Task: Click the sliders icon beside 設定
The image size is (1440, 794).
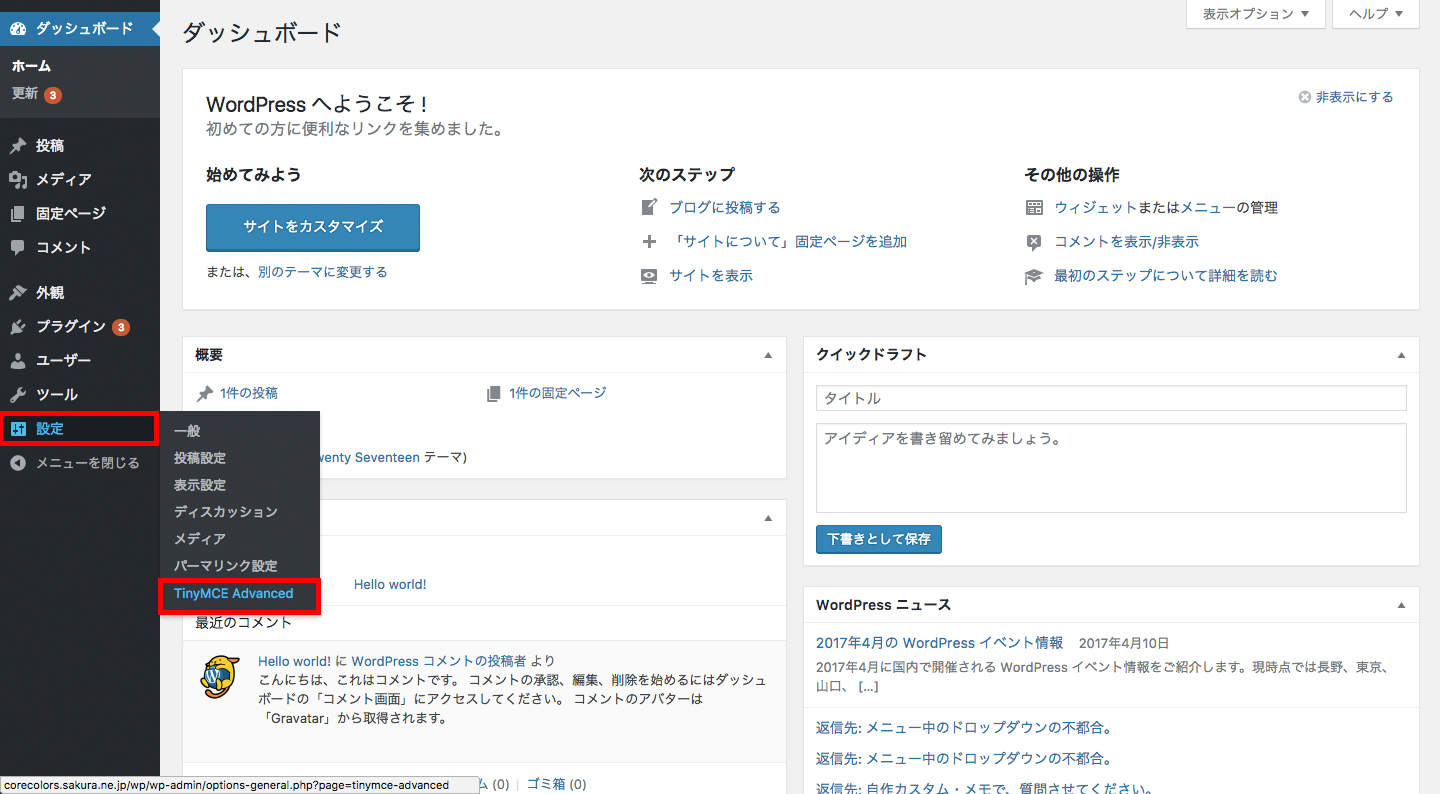Action: (x=18, y=429)
